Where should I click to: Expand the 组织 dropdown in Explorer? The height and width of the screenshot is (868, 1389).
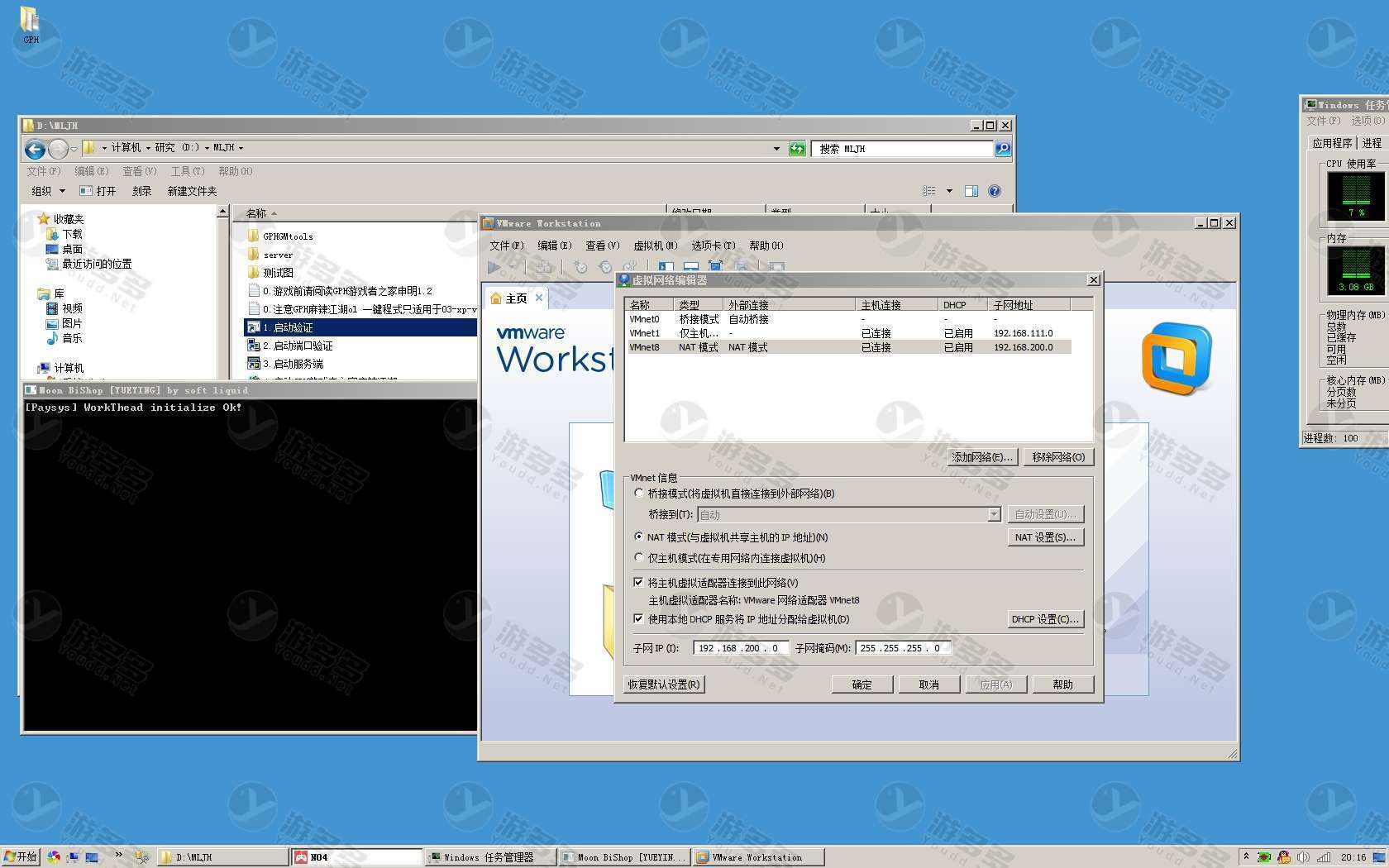click(x=48, y=191)
